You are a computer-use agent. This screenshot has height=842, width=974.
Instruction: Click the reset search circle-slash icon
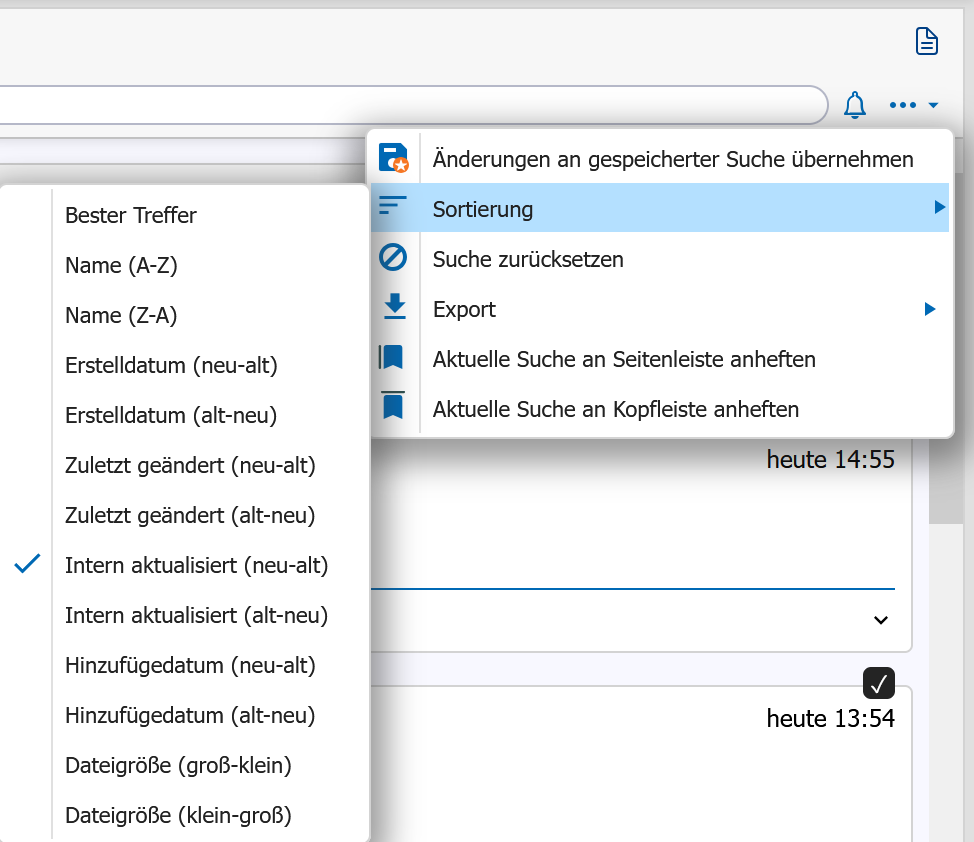pyautogui.click(x=393, y=257)
